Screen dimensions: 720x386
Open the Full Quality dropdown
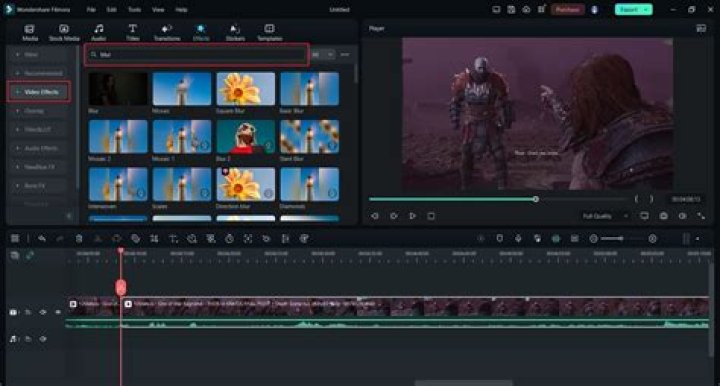tap(605, 216)
